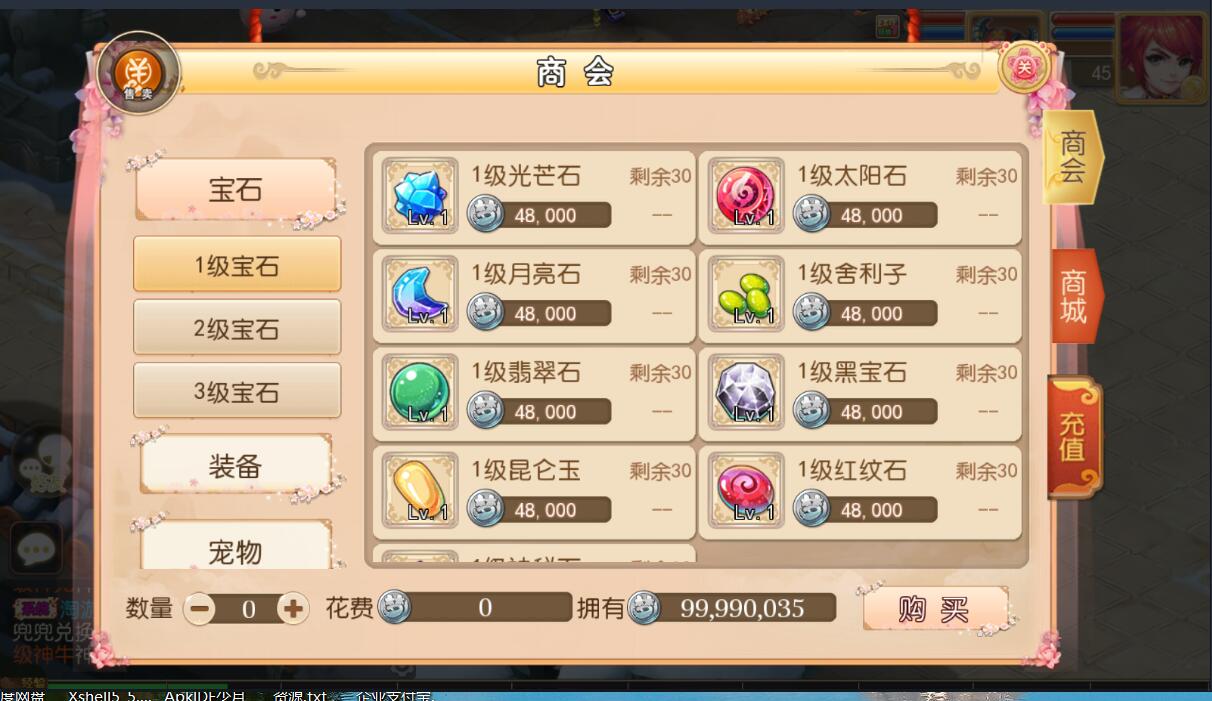Viewport: 1212px width, 701px height.
Task: Open the 充值 recharge tab
Action: pyautogui.click(x=1073, y=437)
